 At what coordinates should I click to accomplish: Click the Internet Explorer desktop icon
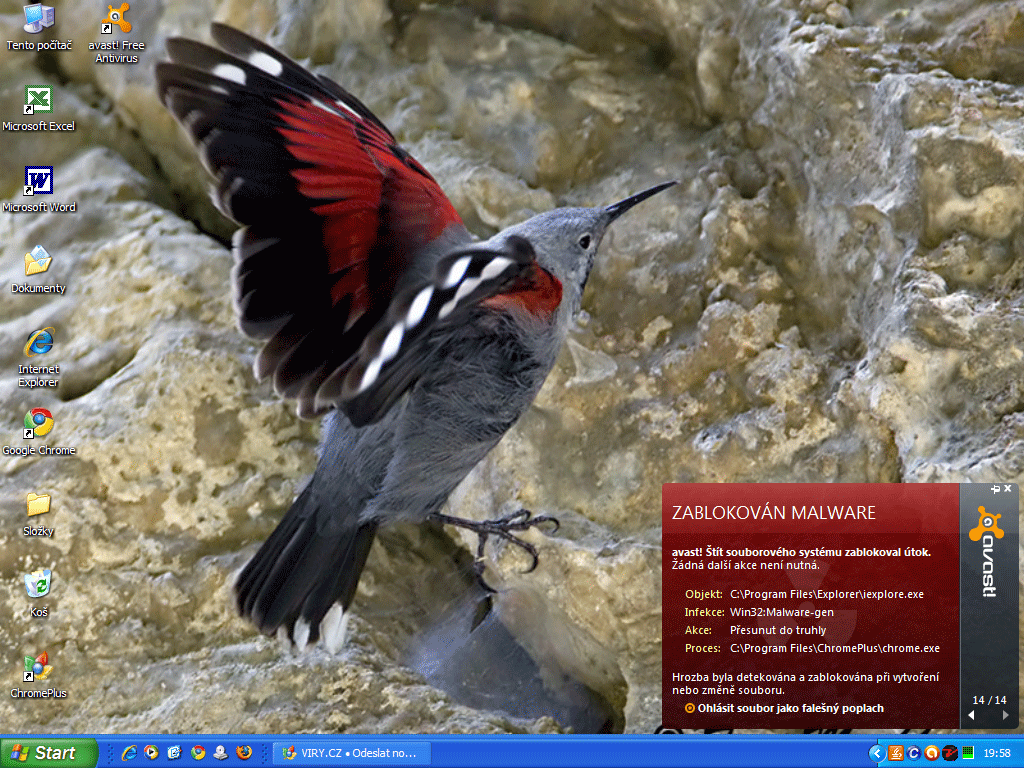38,343
